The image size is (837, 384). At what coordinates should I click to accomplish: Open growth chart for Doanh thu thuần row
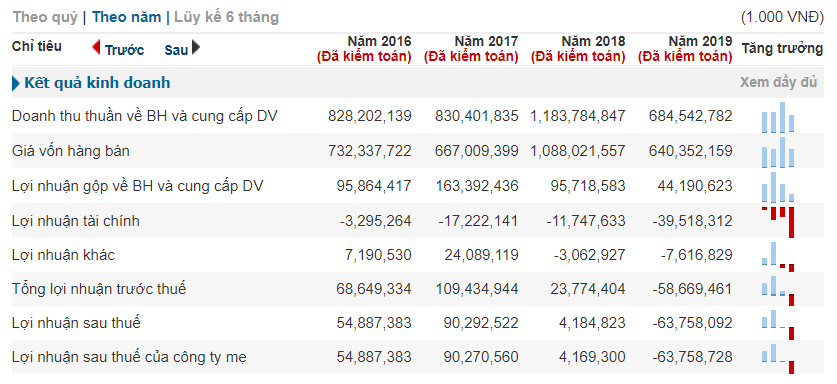click(778, 117)
